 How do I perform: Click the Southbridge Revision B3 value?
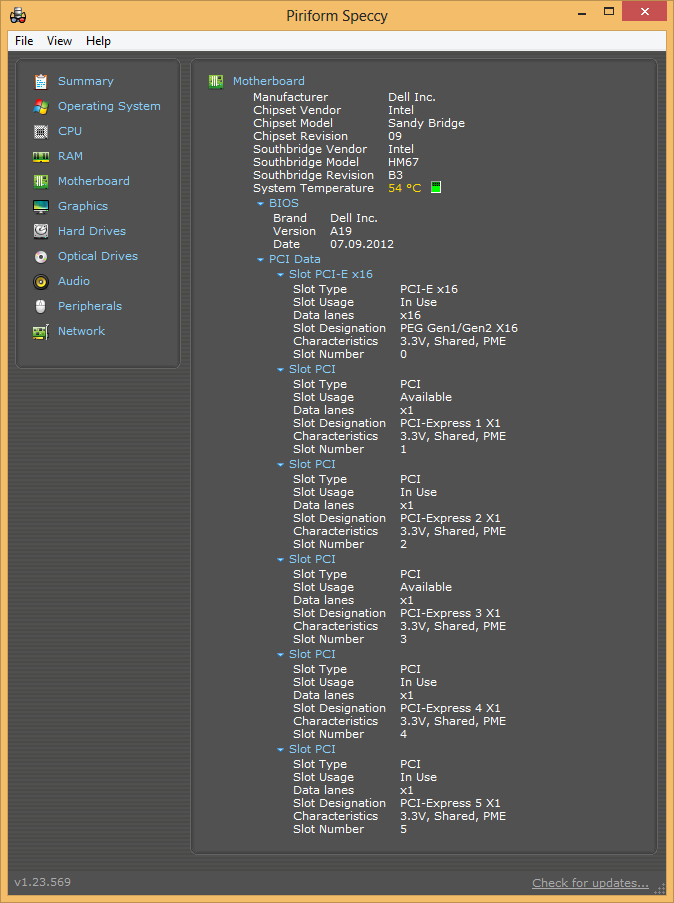coord(395,175)
